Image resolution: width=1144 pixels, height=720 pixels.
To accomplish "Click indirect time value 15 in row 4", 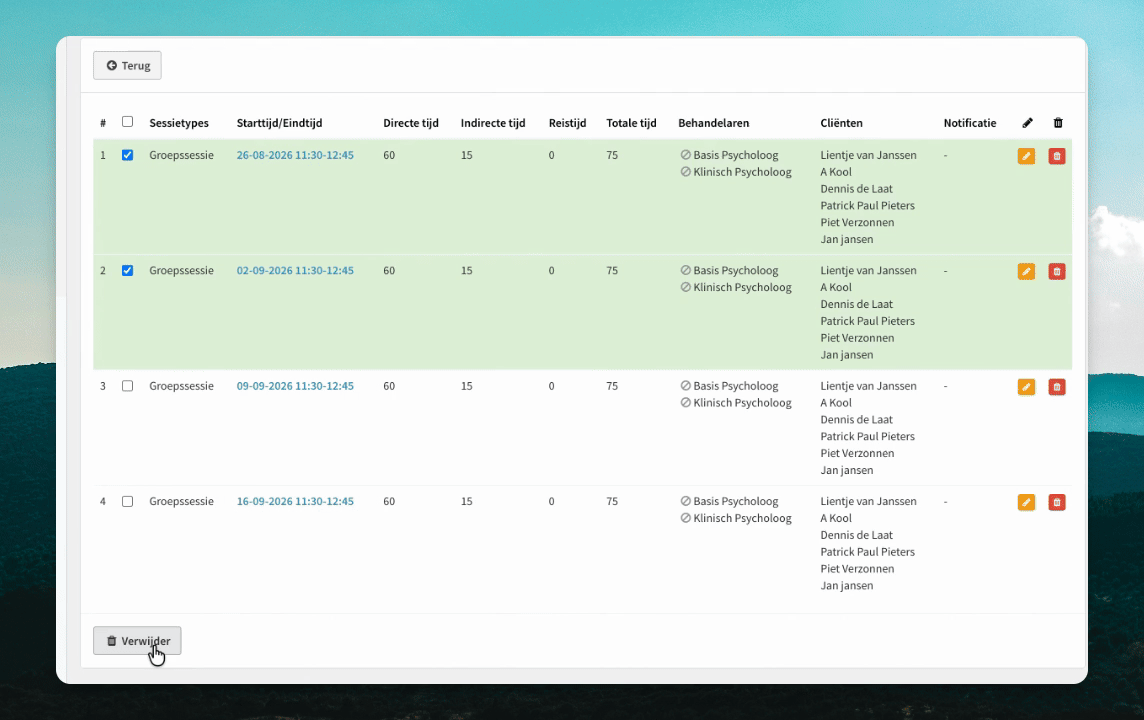I will [467, 501].
